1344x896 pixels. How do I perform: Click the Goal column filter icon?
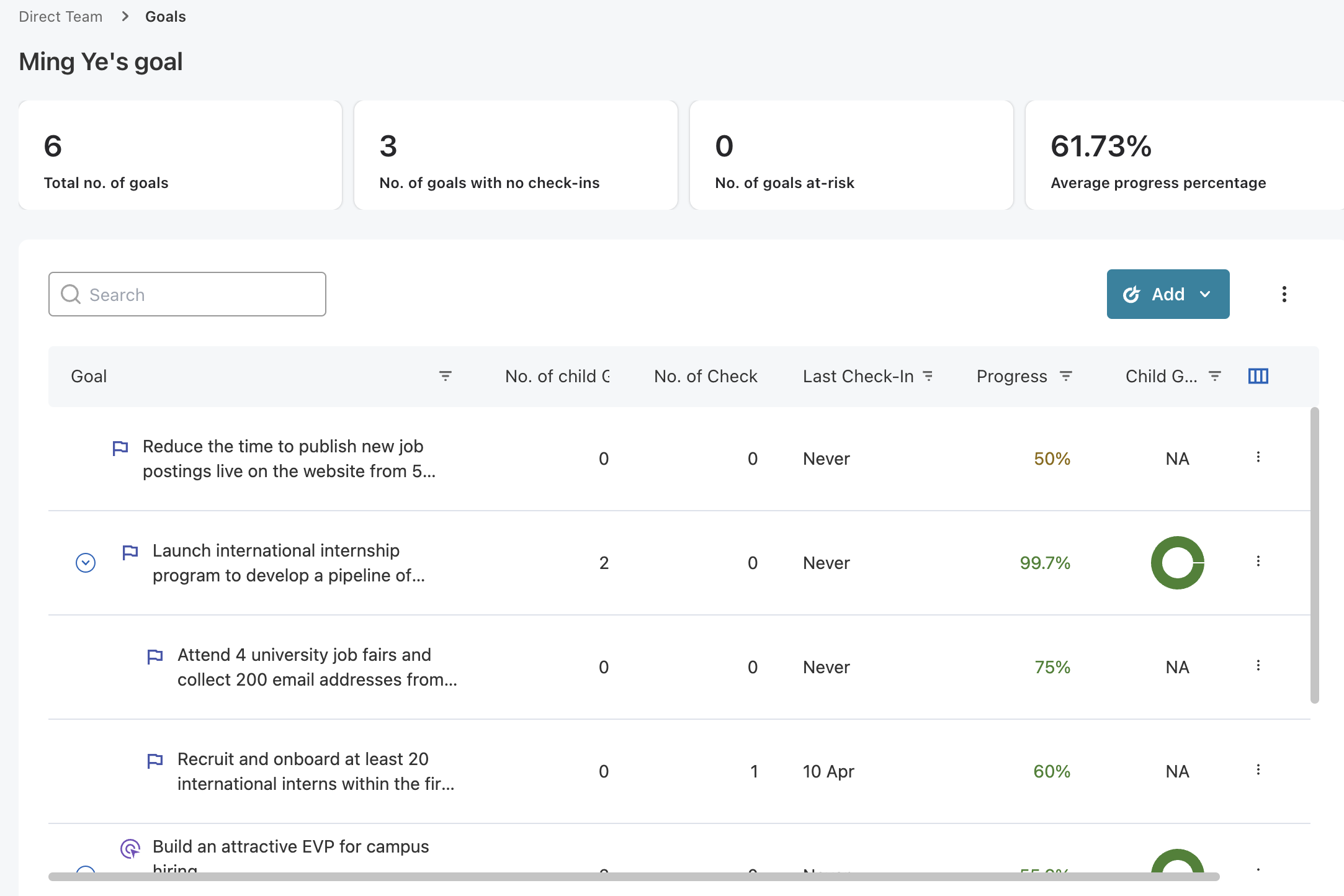(445, 376)
